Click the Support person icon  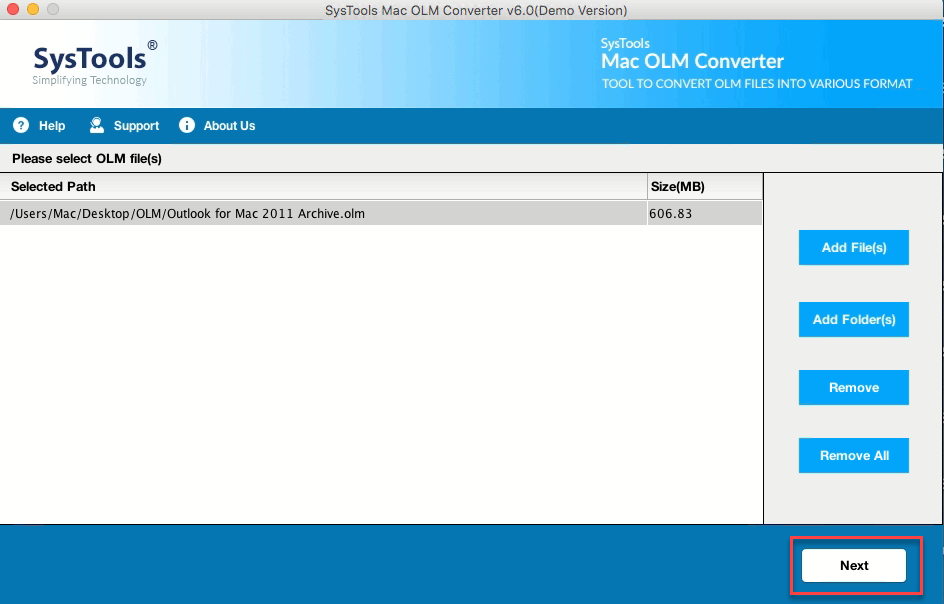(x=96, y=125)
